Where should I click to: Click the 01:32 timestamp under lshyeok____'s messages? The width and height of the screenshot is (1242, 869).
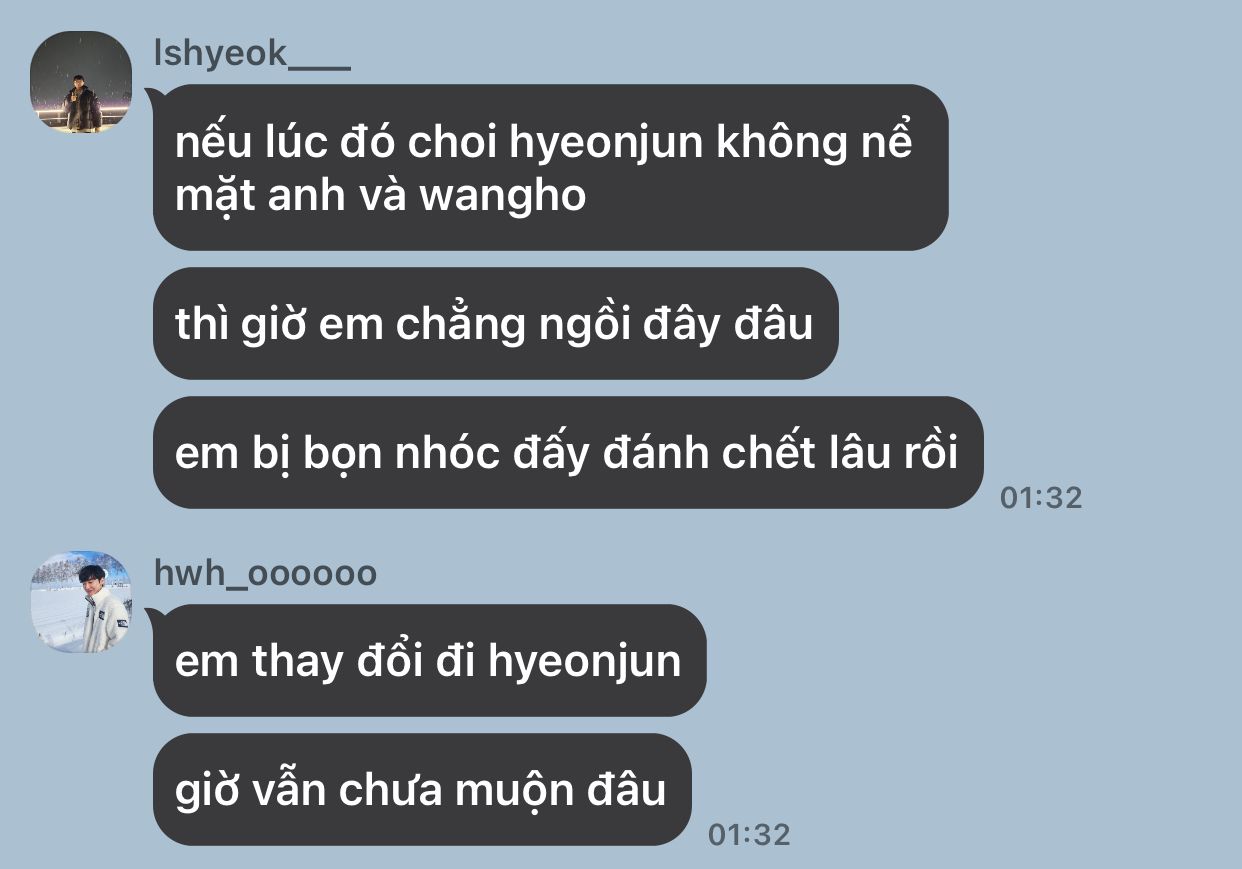(1041, 497)
